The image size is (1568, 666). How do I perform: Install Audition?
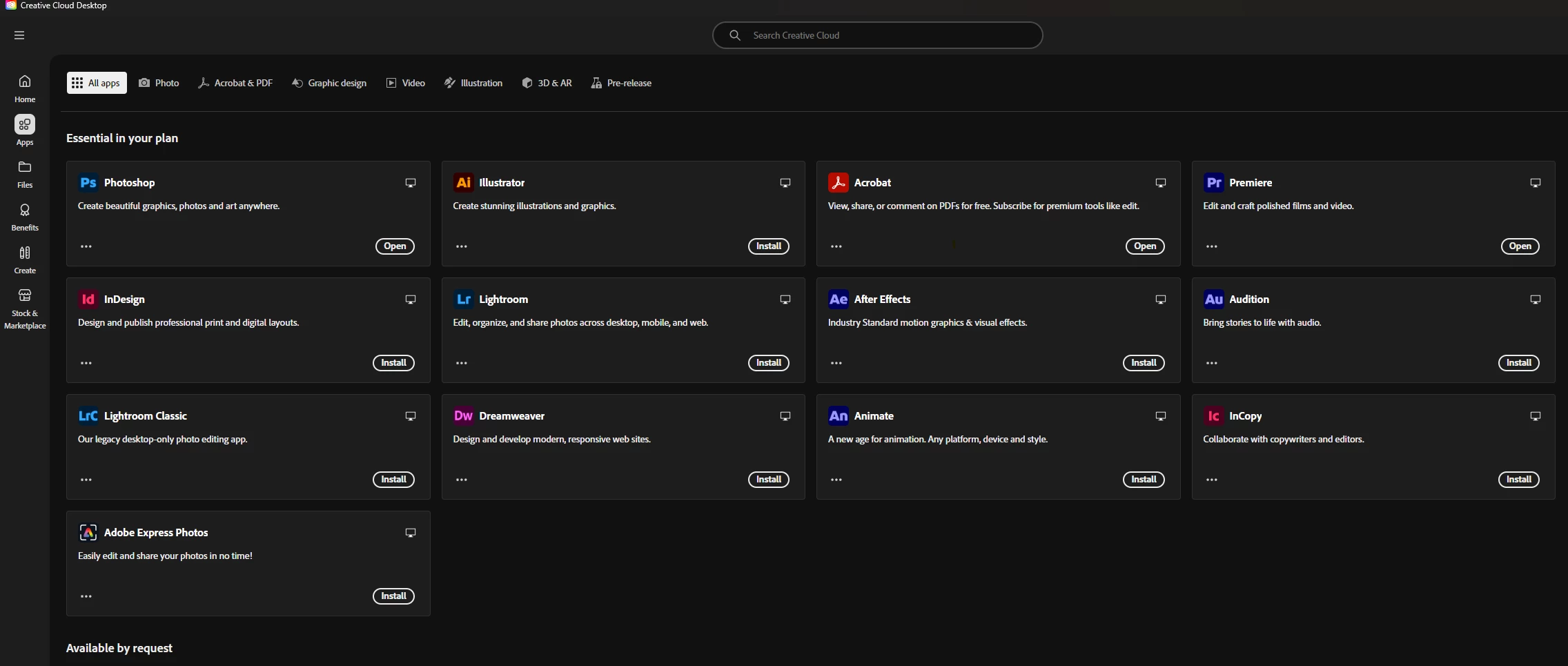(1519, 363)
